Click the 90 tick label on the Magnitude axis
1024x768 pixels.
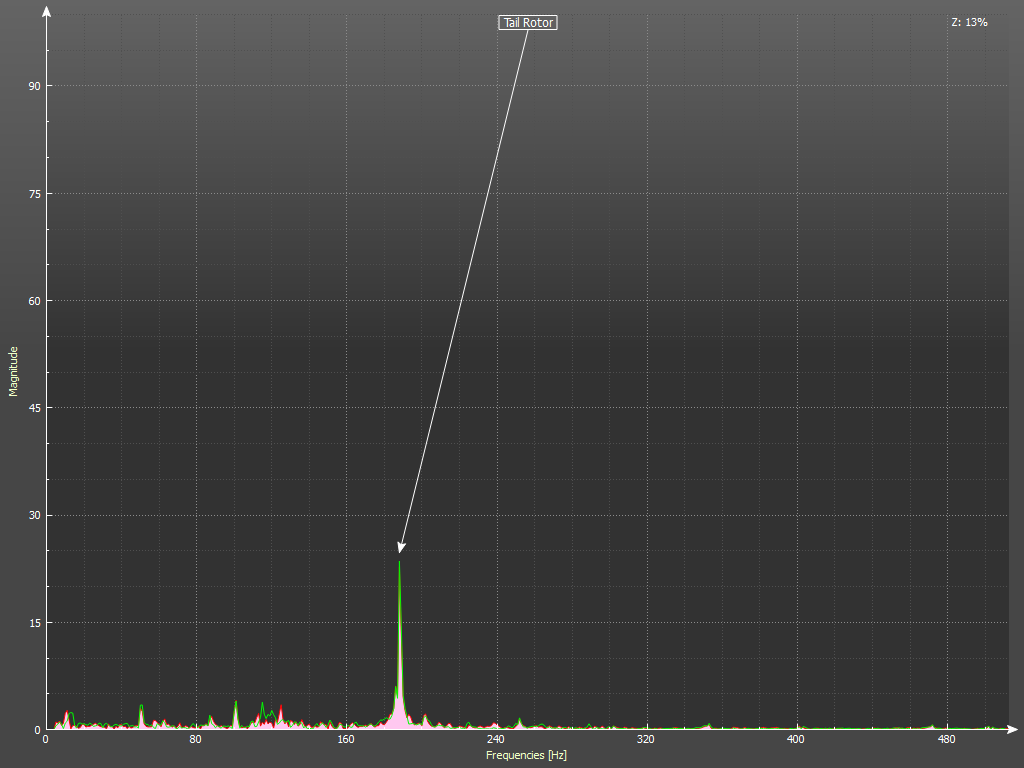coord(34,86)
